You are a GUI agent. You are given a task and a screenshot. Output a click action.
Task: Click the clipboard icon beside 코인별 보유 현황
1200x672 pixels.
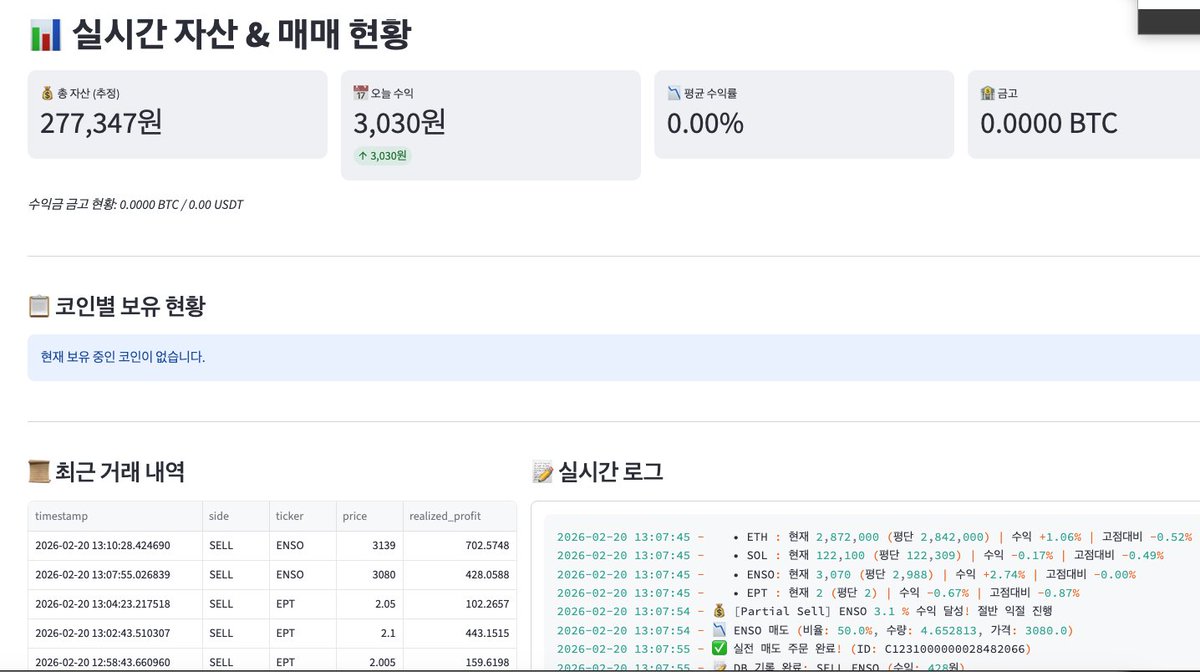pyautogui.click(x=39, y=306)
